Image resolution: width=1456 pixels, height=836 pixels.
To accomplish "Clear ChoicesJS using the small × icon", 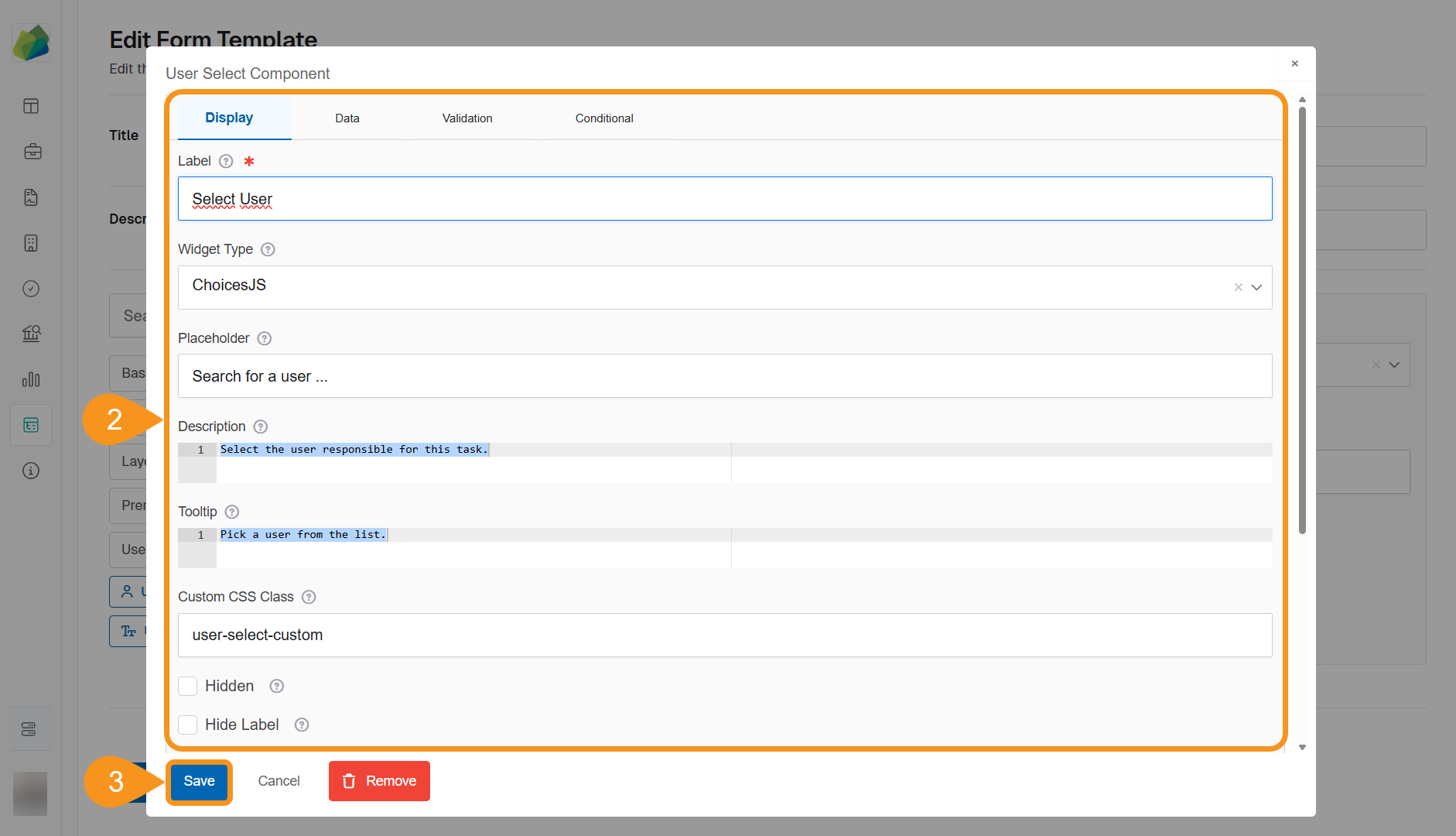I will click(1237, 286).
